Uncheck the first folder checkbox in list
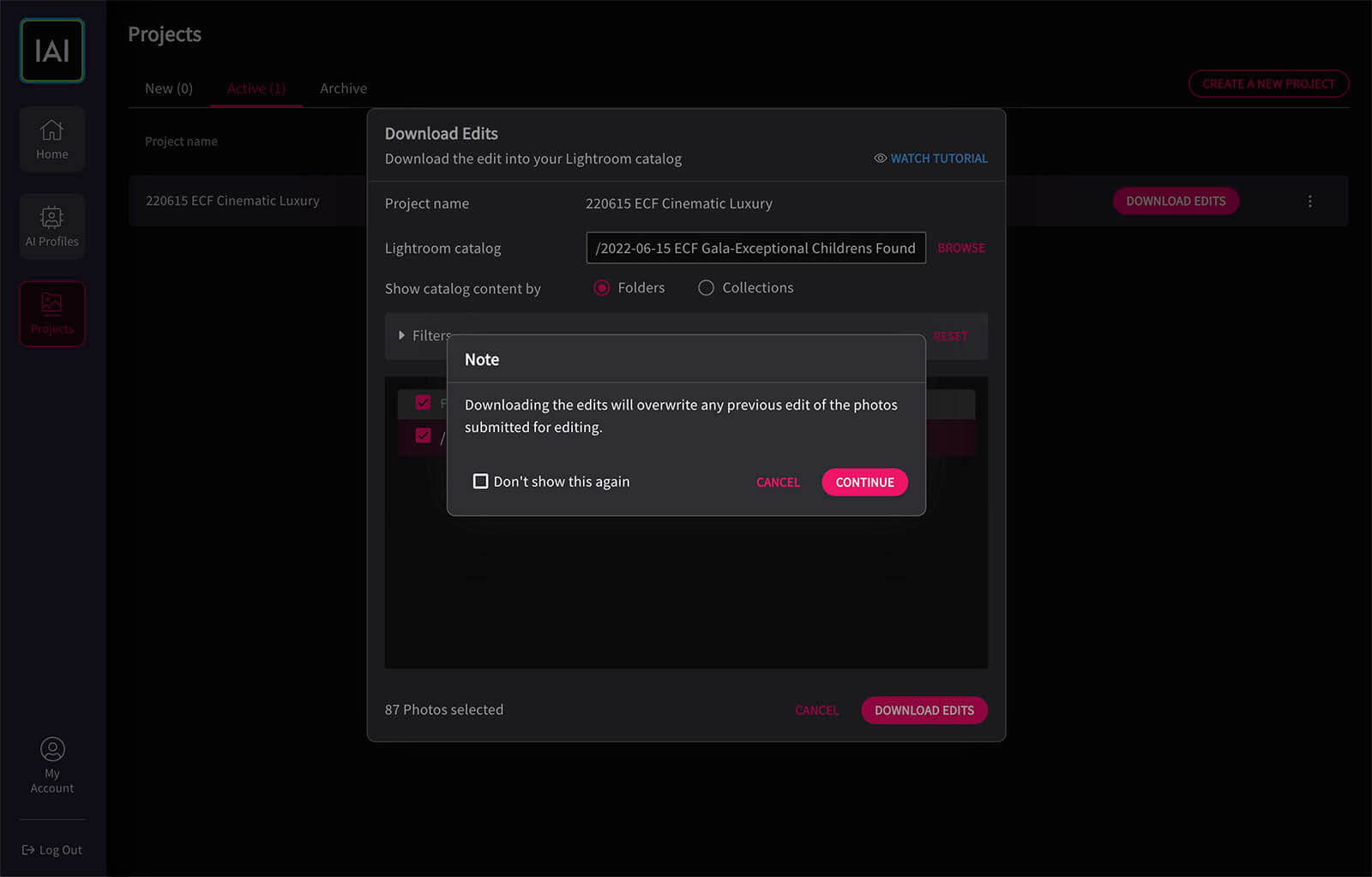 tap(423, 402)
